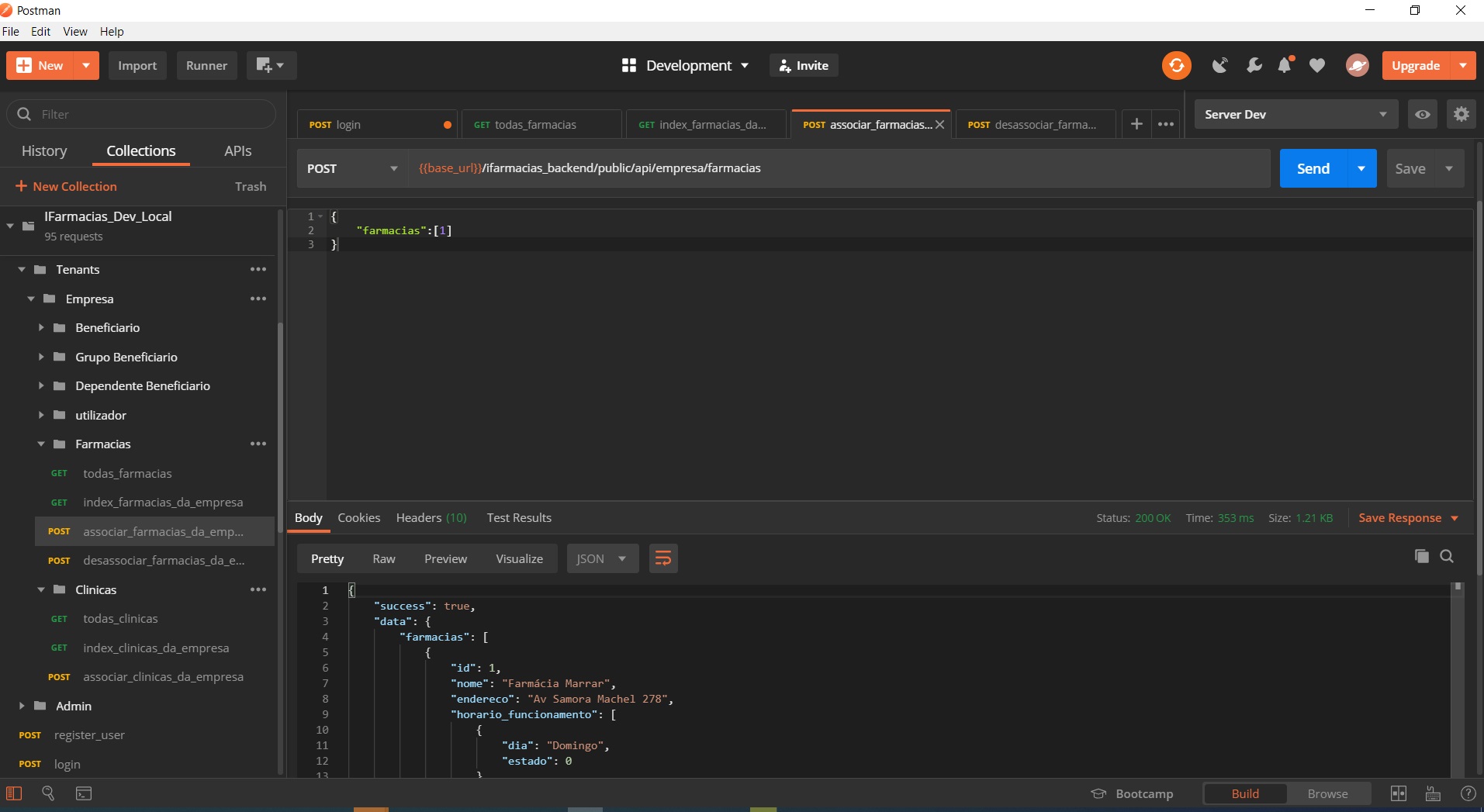1484x812 pixels.
Task: Collapse IFarmacias_Dev_Local collection
Action: 10,226
